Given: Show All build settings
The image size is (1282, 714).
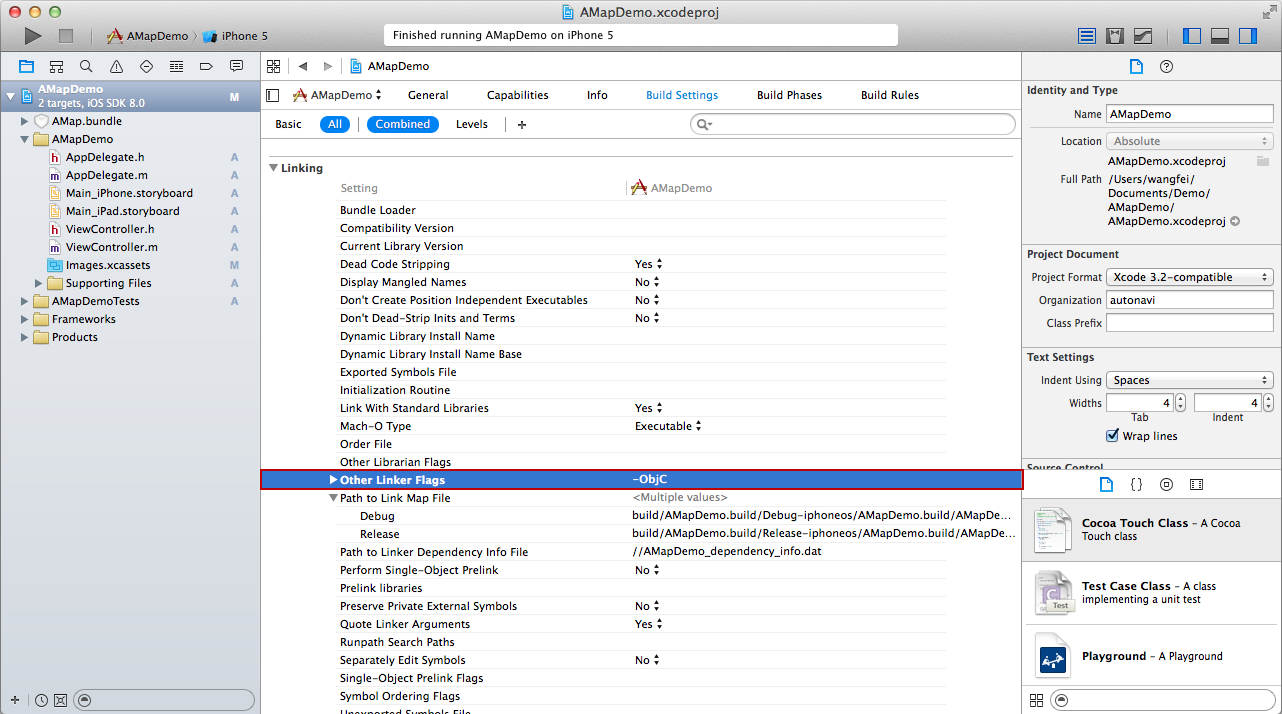Looking at the screenshot, I should [x=335, y=125].
